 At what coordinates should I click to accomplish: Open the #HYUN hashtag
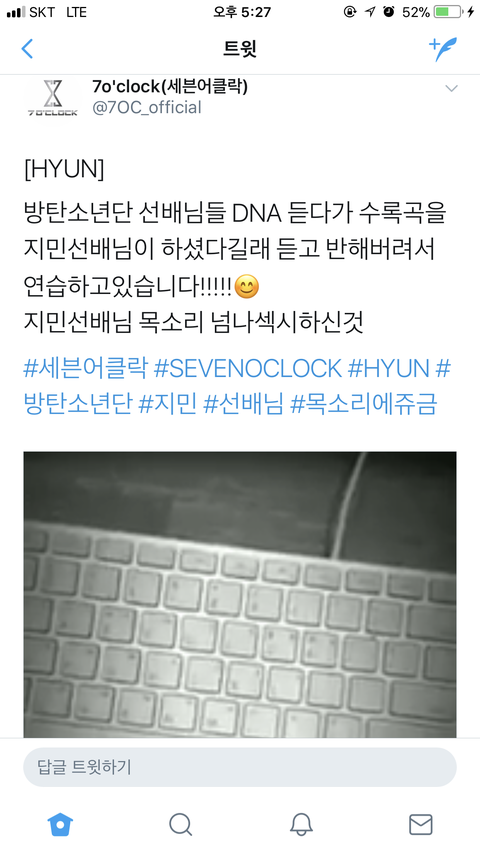389,369
